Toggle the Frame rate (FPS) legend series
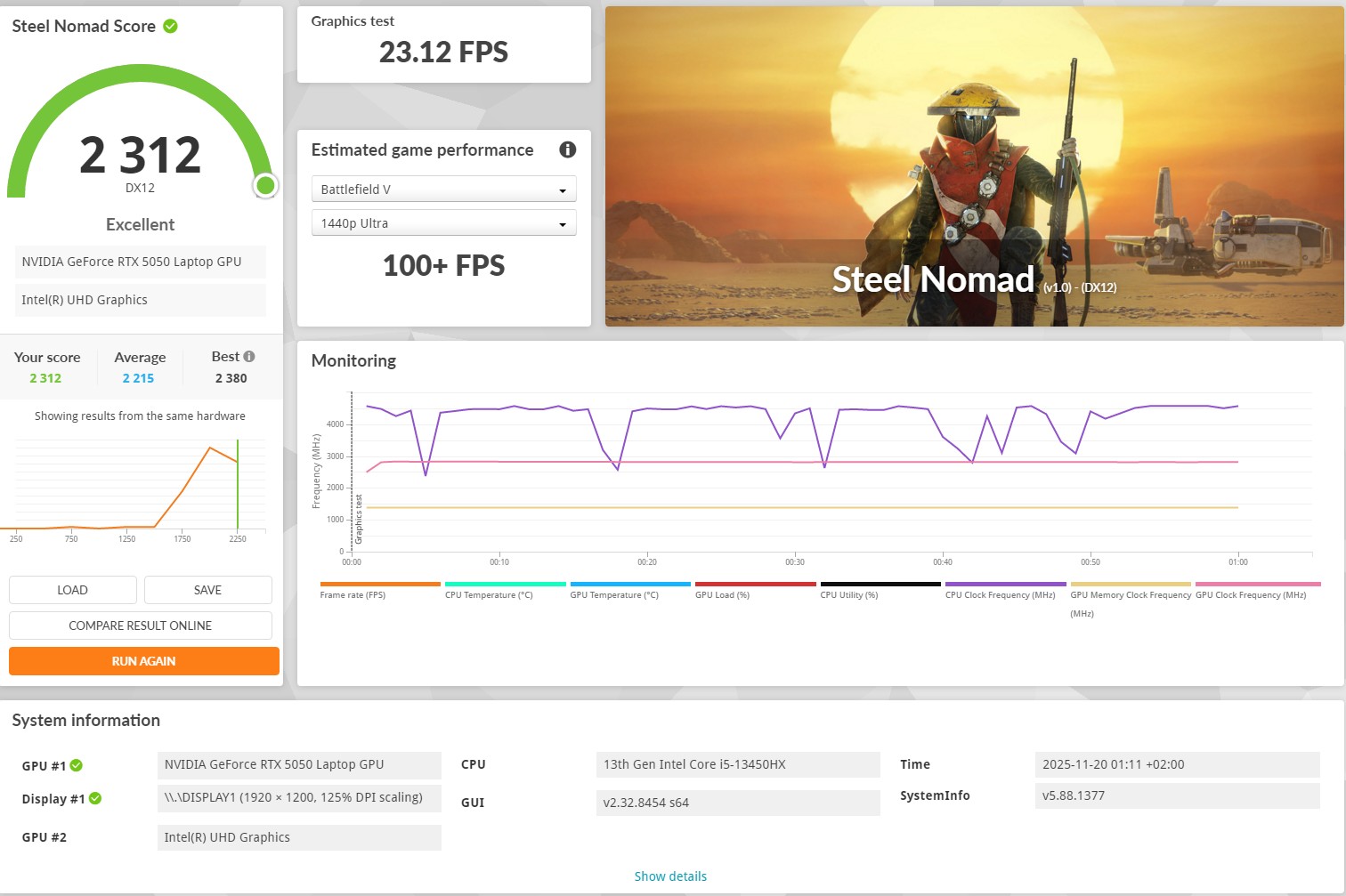 click(353, 594)
